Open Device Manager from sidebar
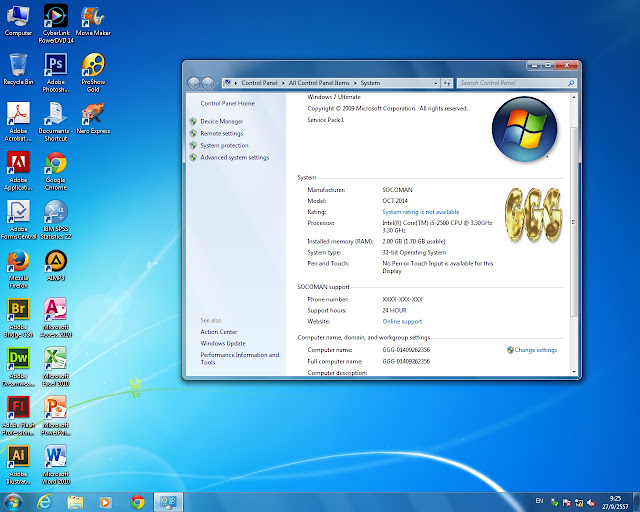The image size is (640, 512). (x=222, y=121)
